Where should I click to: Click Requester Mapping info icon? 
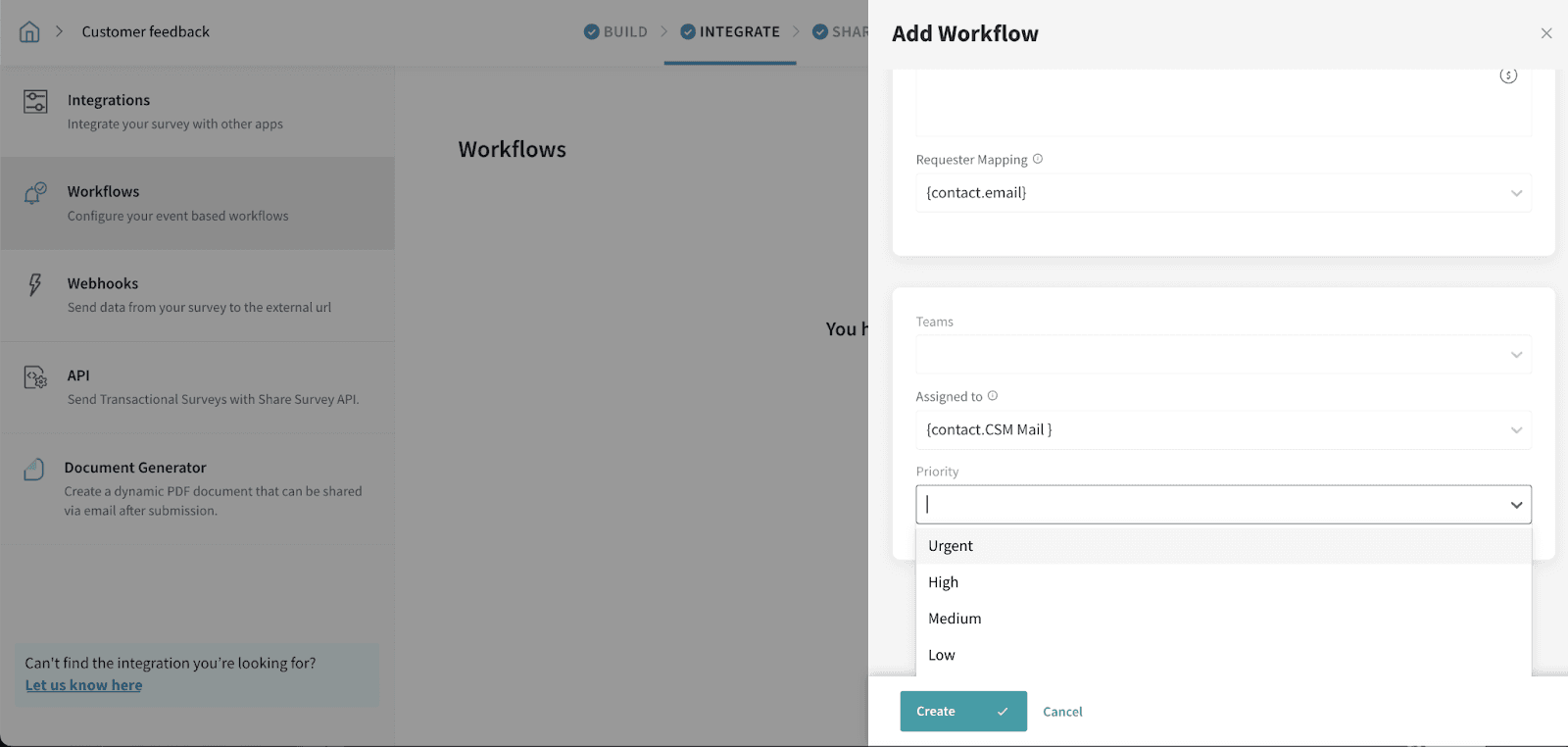[1038, 159]
